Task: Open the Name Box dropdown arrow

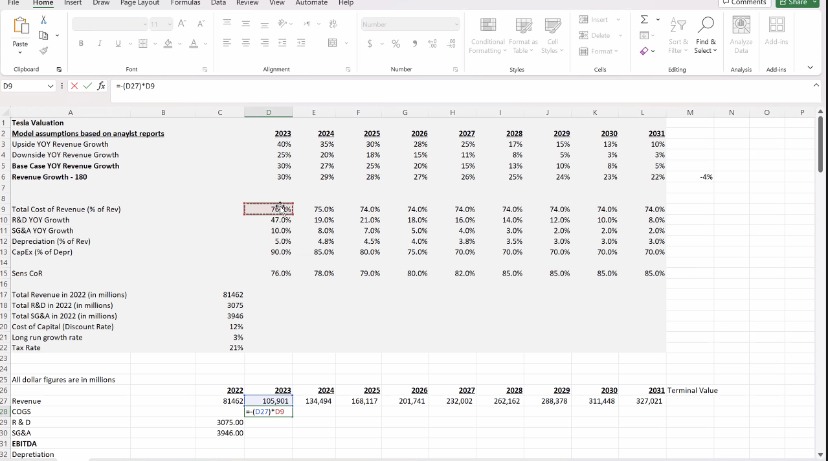Action: point(50,86)
